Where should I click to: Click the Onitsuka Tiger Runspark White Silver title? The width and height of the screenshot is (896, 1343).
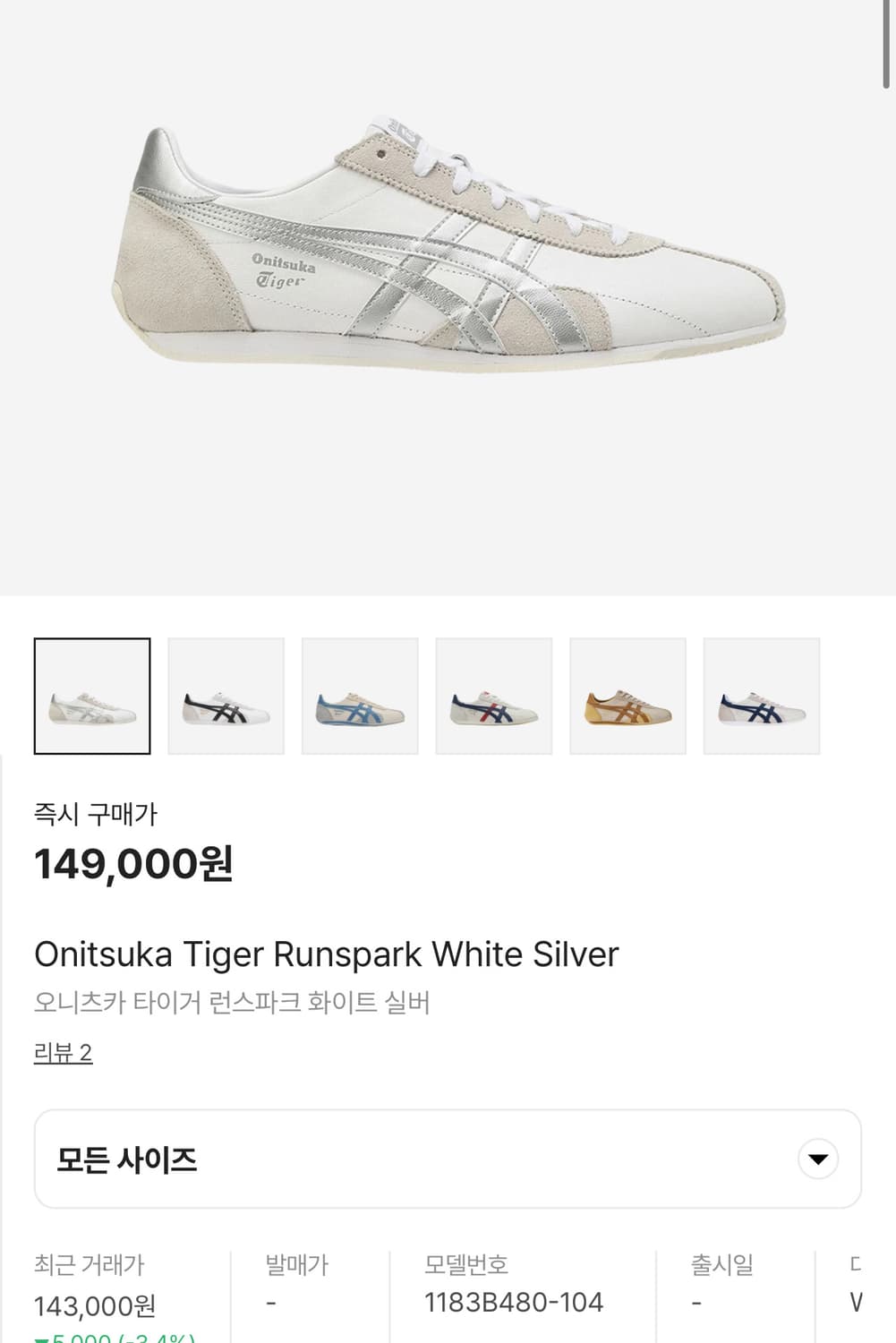coord(326,954)
